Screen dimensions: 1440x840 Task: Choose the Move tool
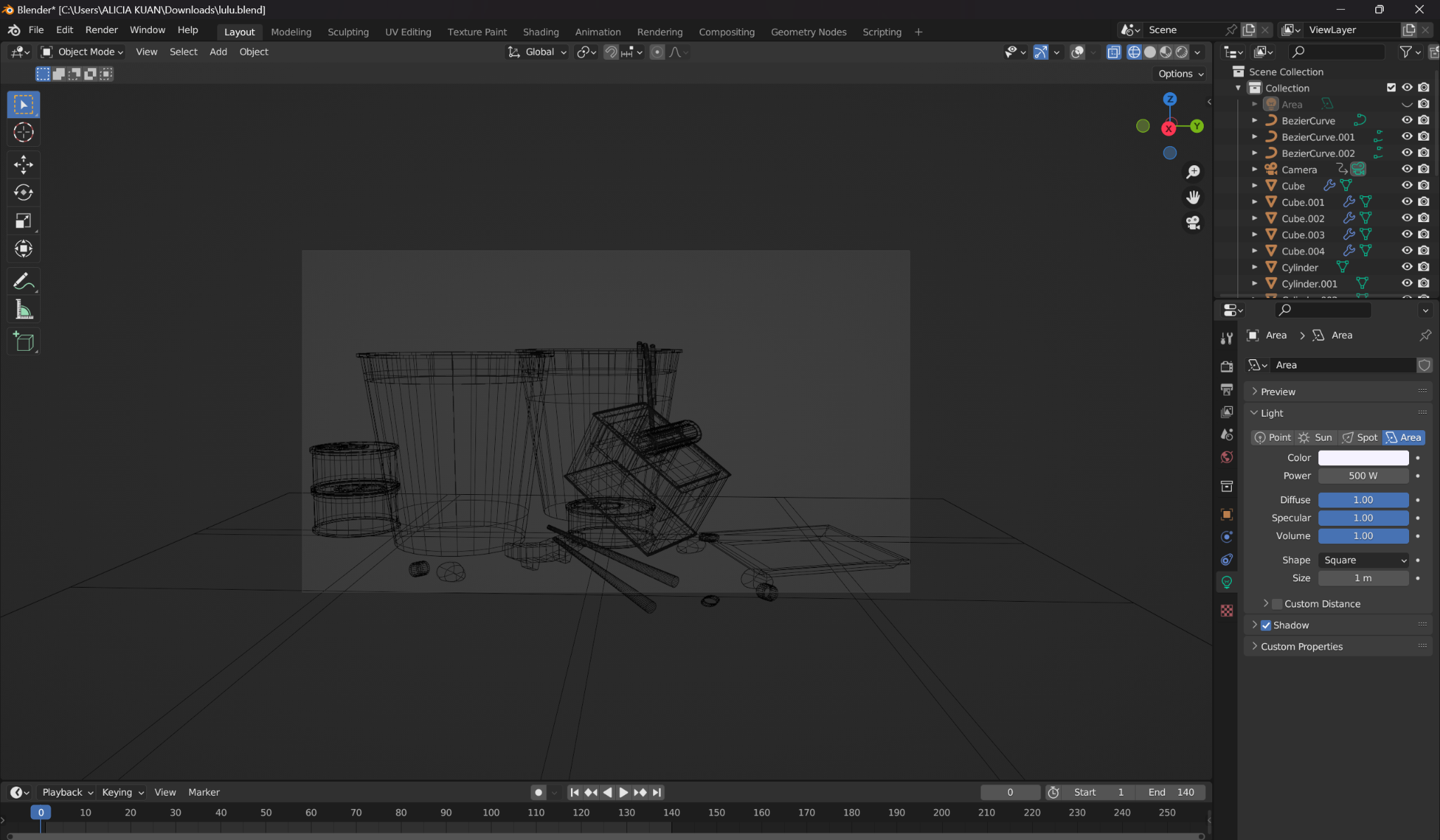tap(23, 164)
